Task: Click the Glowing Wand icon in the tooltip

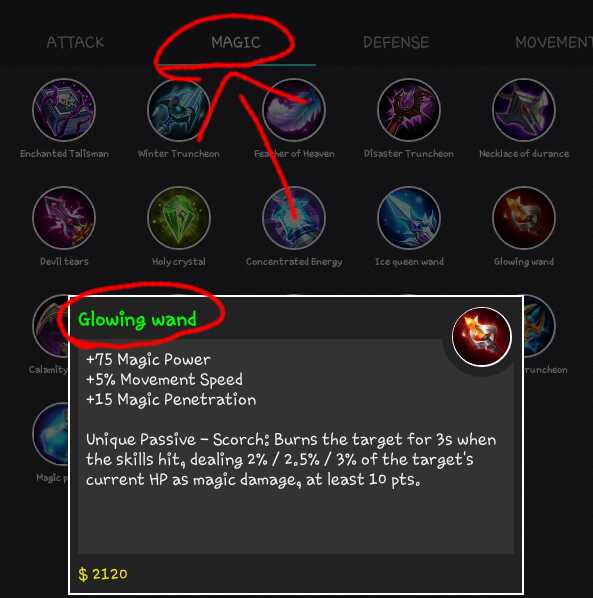Action: pyautogui.click(x=482, y=337)
